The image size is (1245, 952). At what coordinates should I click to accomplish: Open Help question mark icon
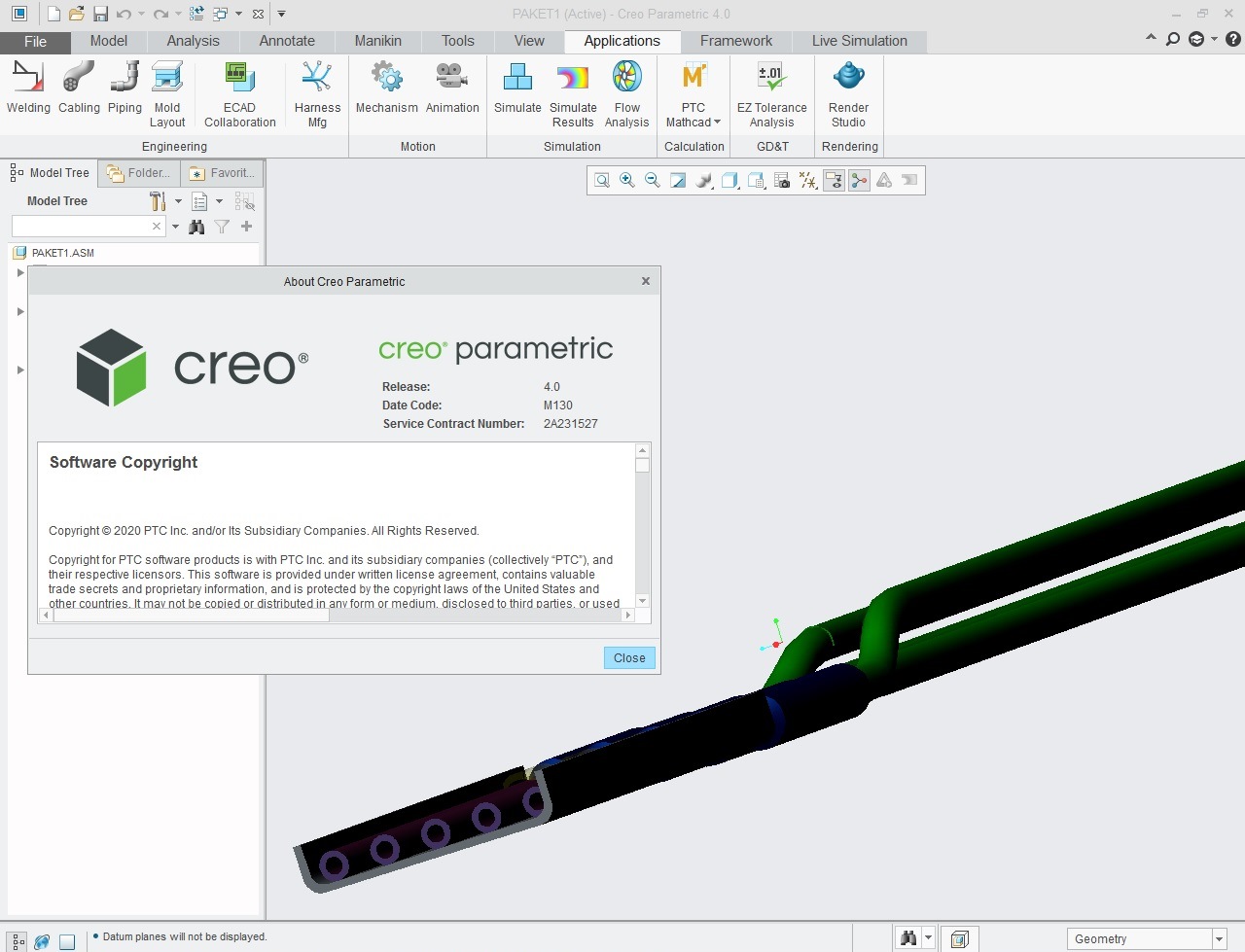pos(1232,39)
